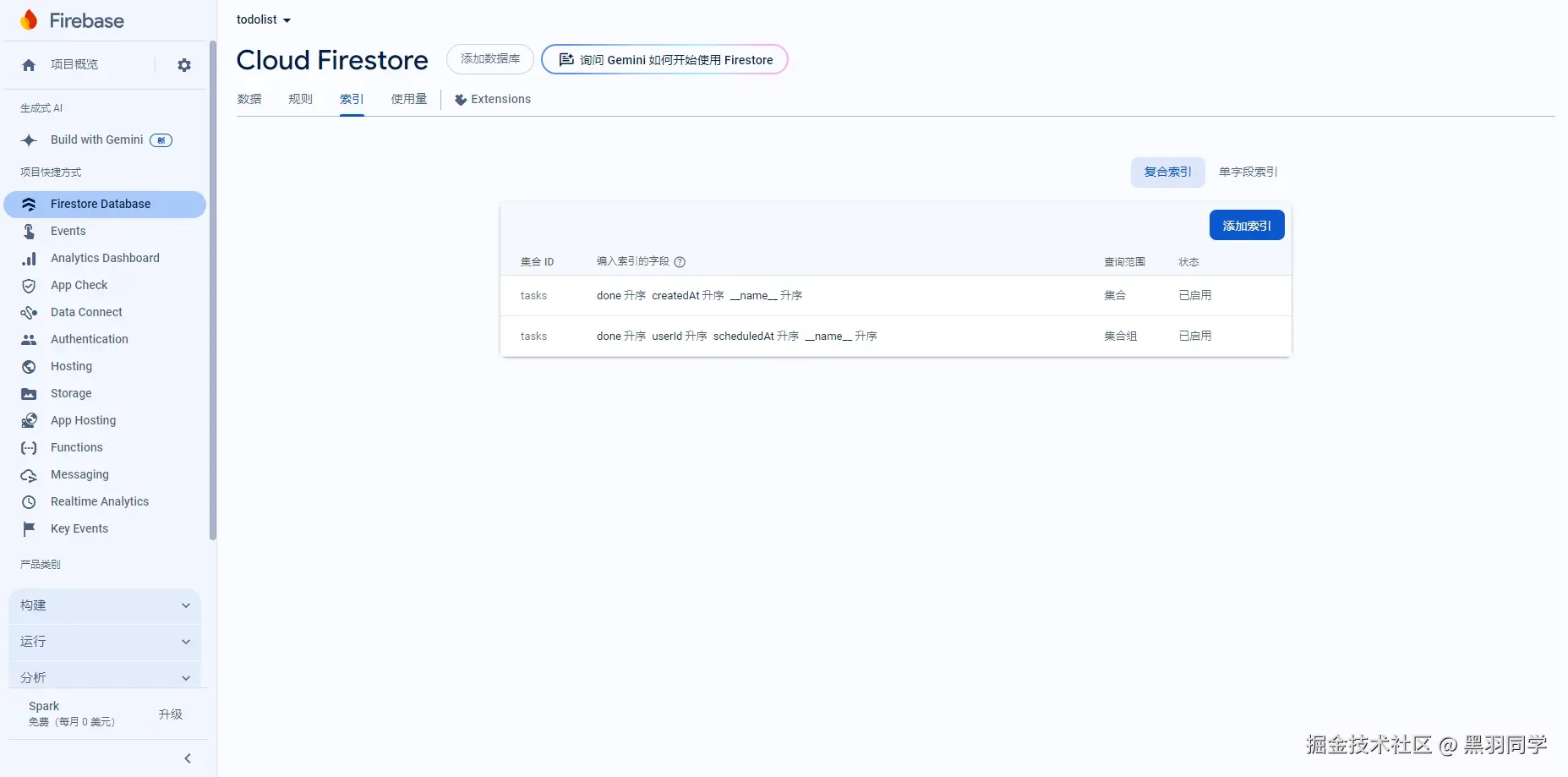
Task: Click the Firestore Database icon
Action: tap(29, 205)
